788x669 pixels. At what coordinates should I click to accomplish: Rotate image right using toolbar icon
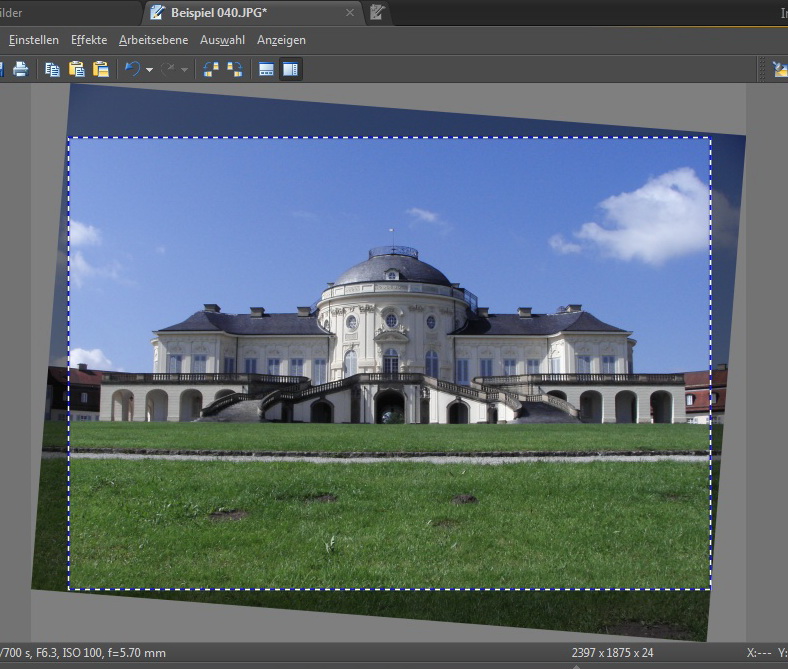tap(235, 70)
